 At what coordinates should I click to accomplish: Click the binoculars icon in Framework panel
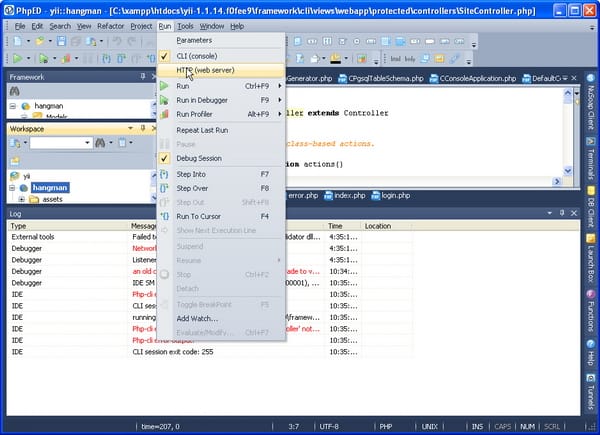(x=15, y=91)
